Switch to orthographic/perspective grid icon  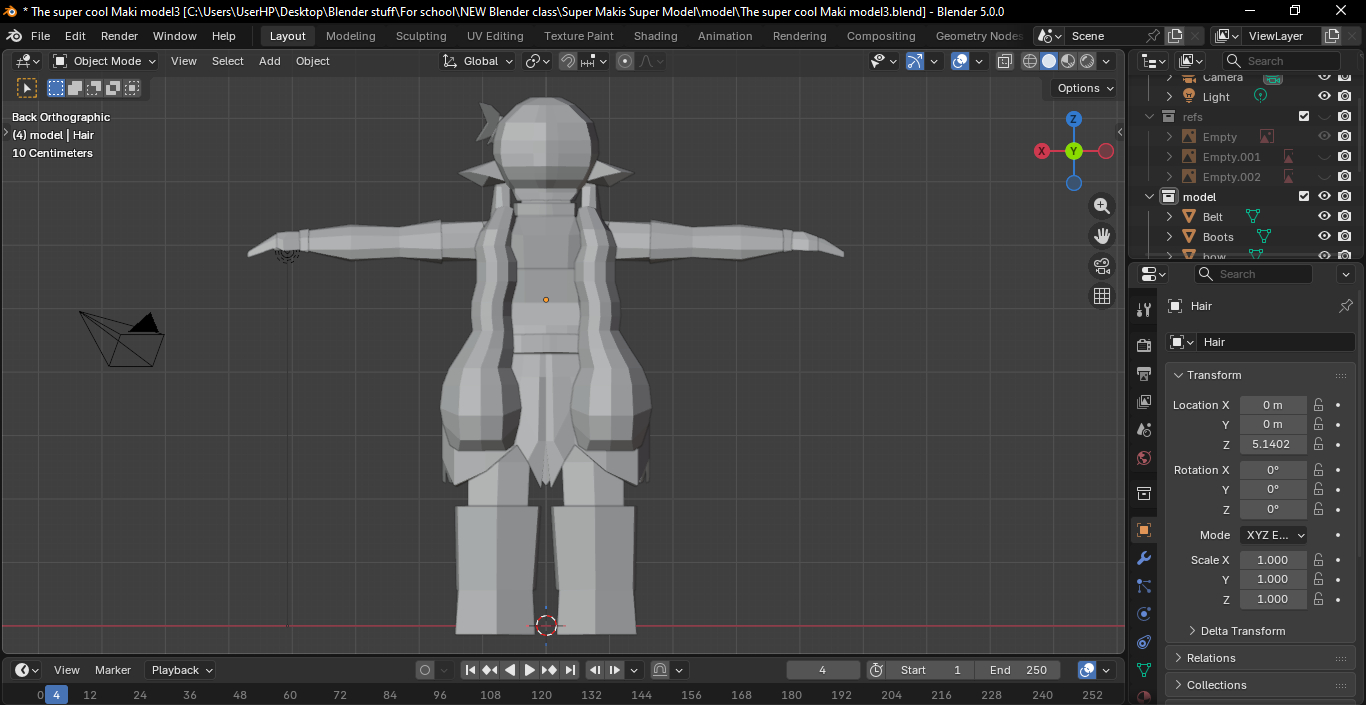click(x=1102, y=296)
